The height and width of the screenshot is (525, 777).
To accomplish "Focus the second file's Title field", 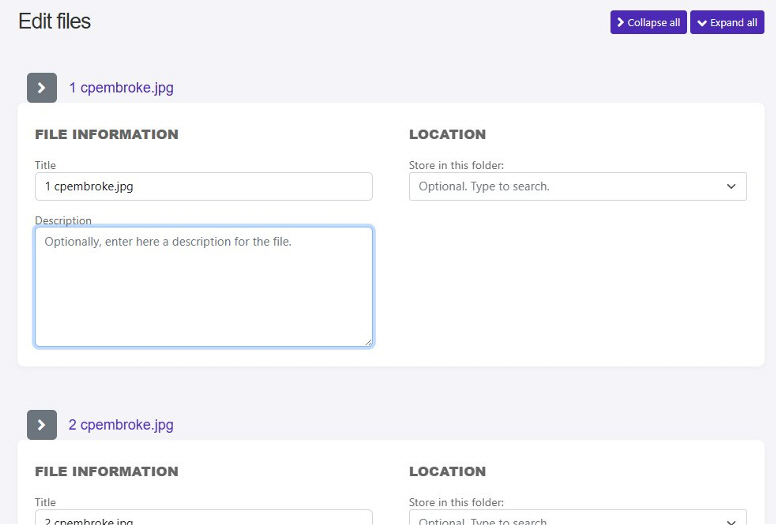I will click(203, 519).
